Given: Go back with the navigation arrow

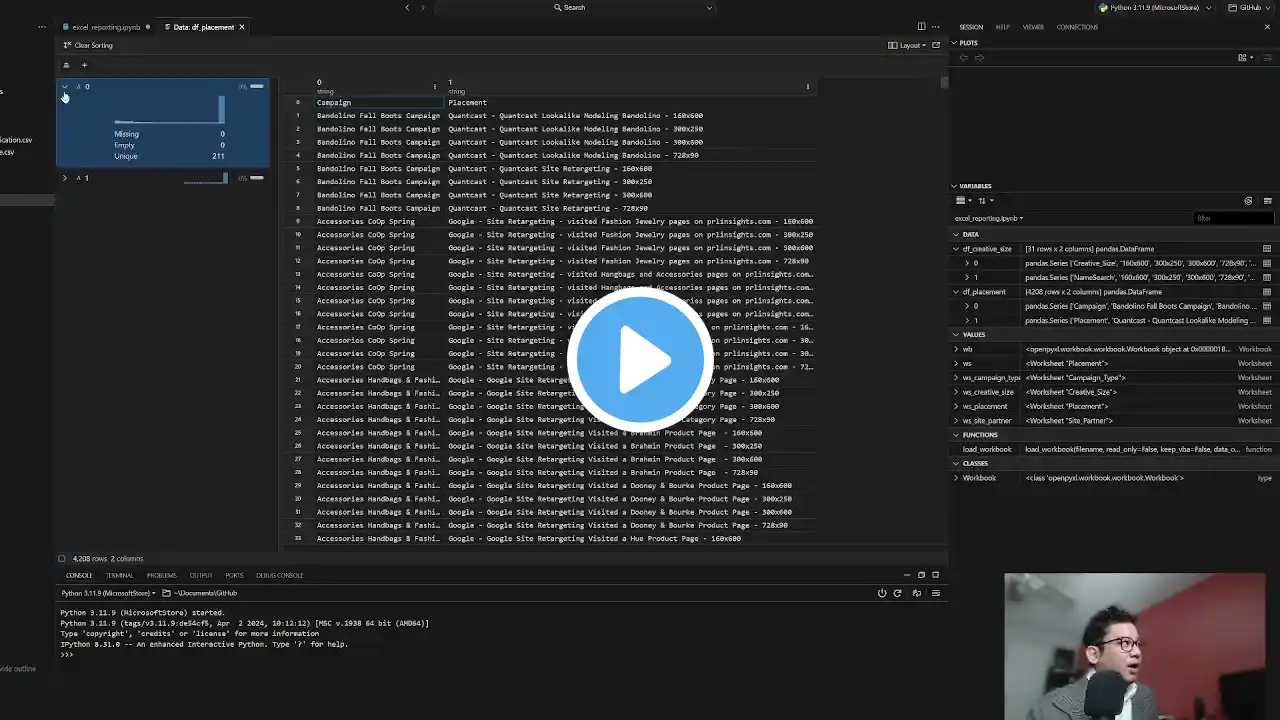Looking at the screenshot, I should point(407,8).
